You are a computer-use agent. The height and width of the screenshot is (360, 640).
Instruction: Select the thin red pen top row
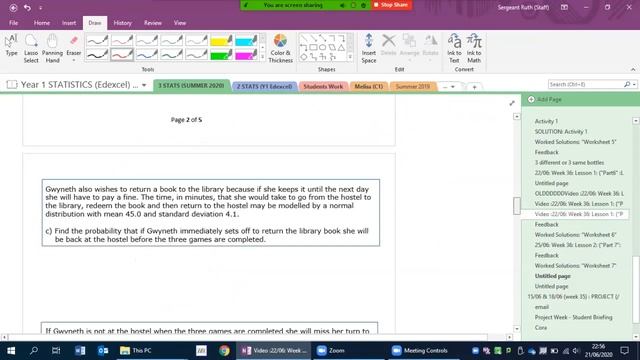coord(122,40)
